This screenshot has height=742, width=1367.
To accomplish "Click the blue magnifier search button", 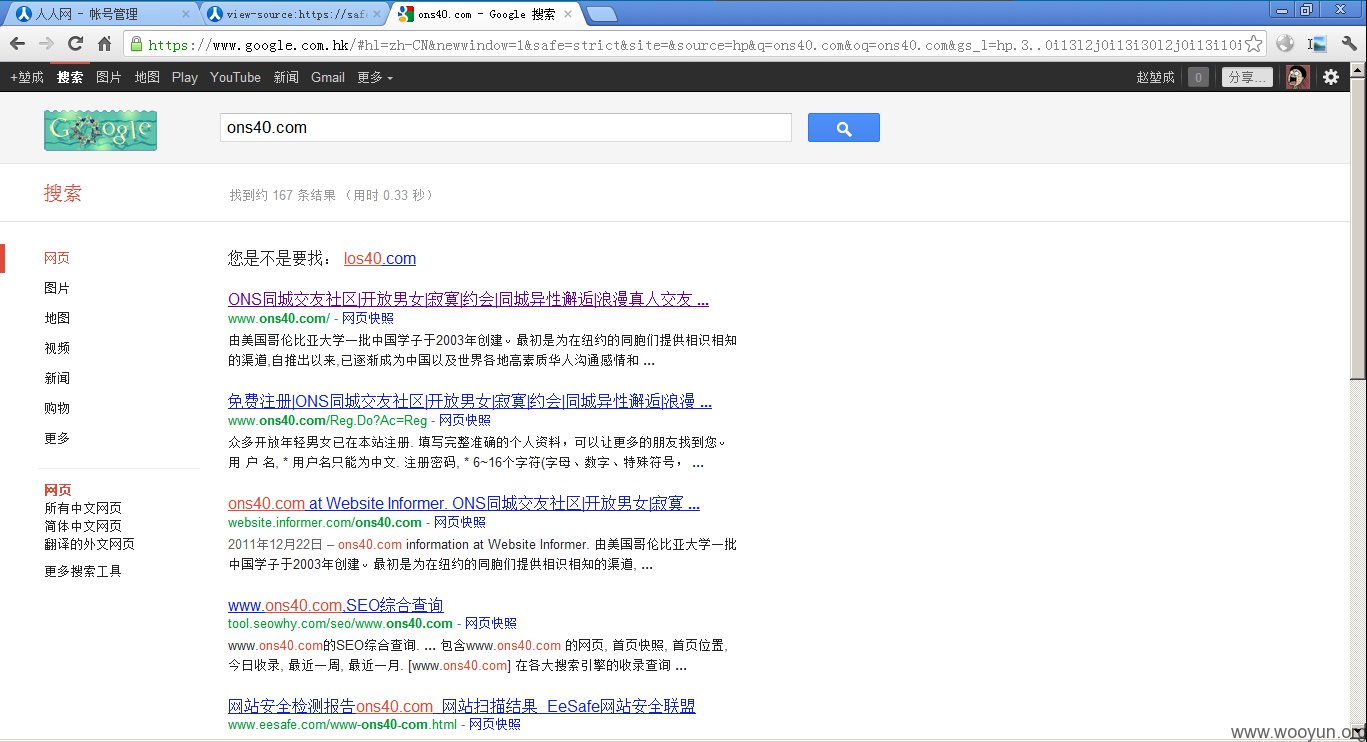I will [843, 128].
